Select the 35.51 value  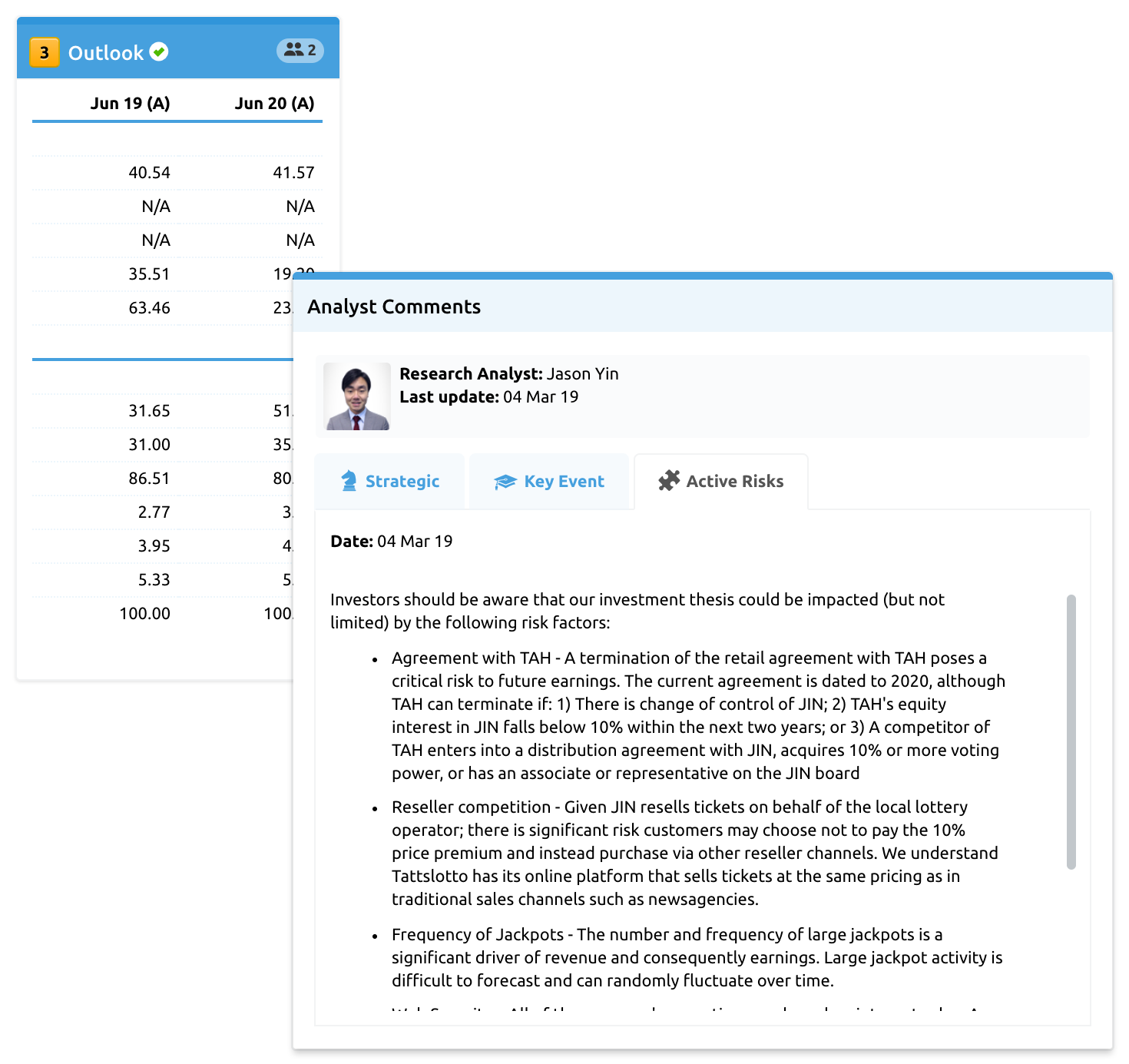(149, 273)
